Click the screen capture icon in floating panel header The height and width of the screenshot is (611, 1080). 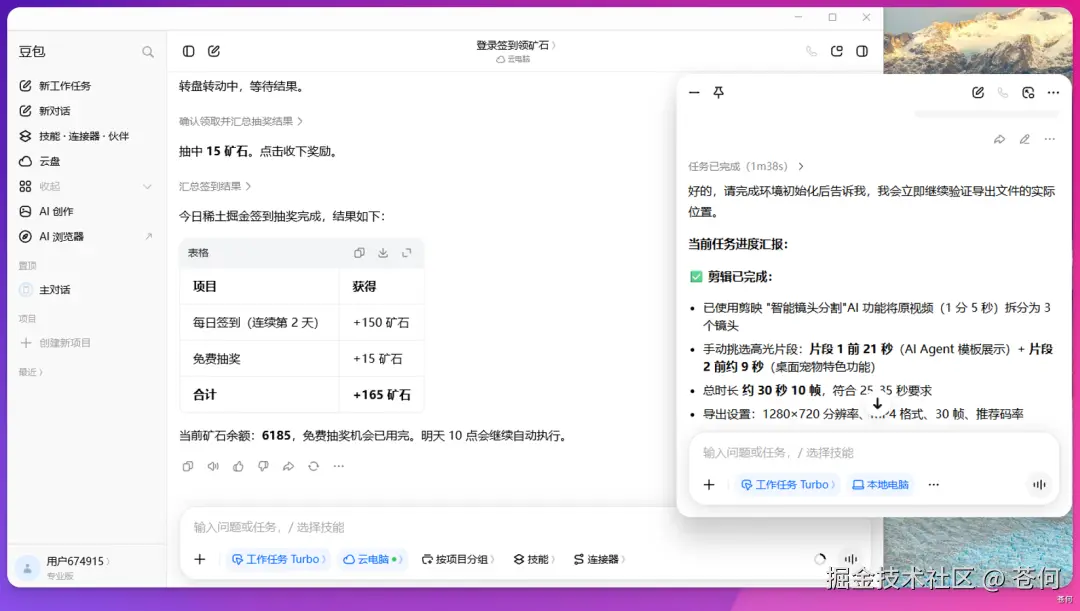[1028, 92]
